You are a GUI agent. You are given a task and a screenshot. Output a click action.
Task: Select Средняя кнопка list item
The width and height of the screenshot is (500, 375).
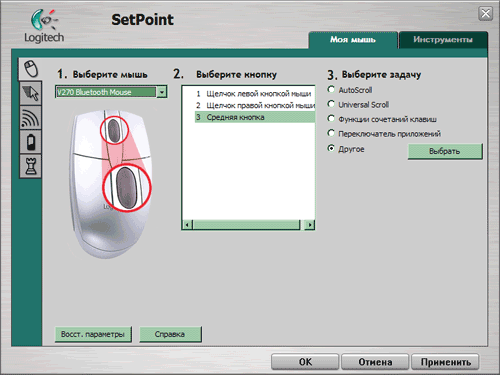pos(255,117)
